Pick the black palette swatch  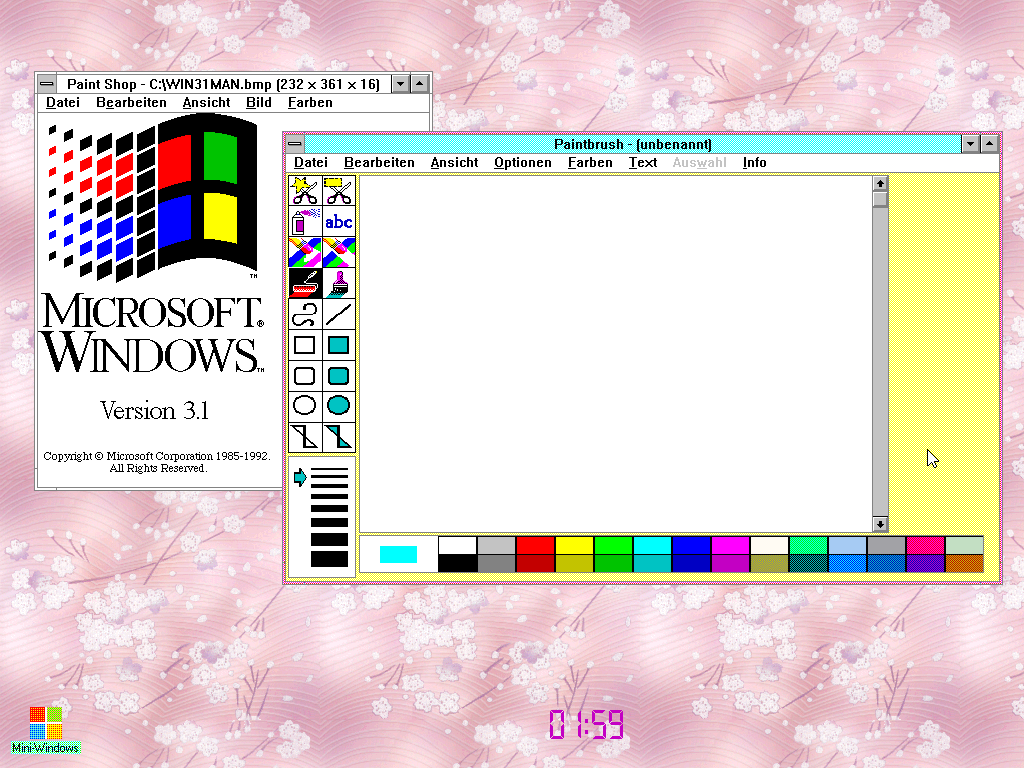457,563
